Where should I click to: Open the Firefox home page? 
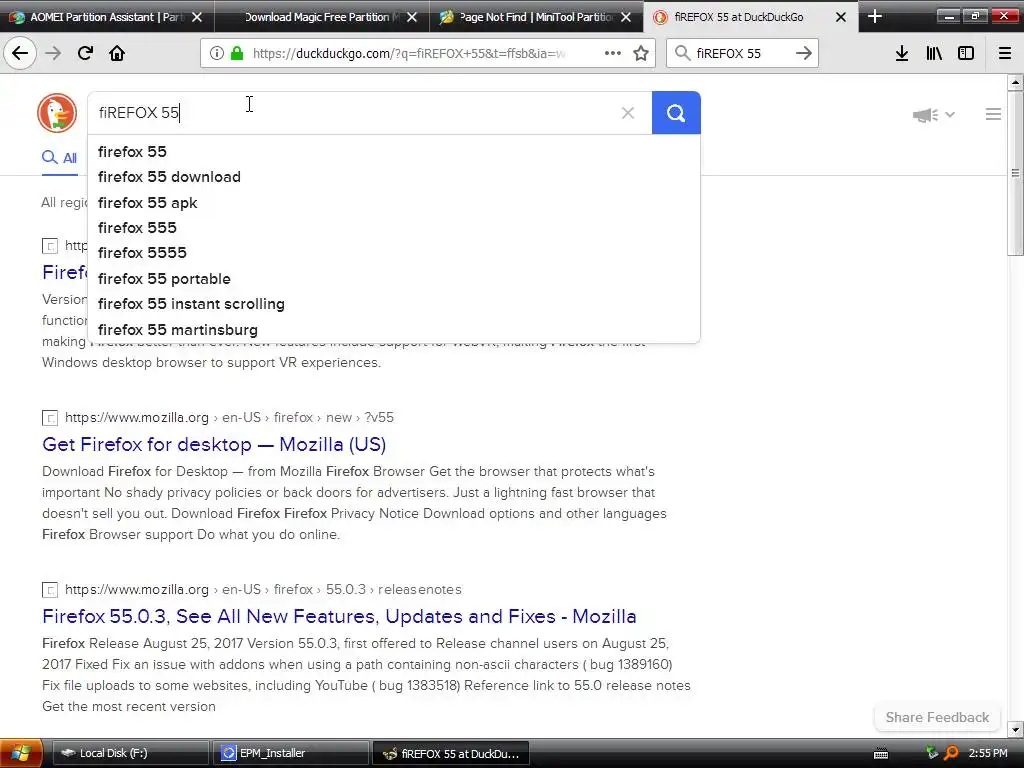[x=117, y=53]
